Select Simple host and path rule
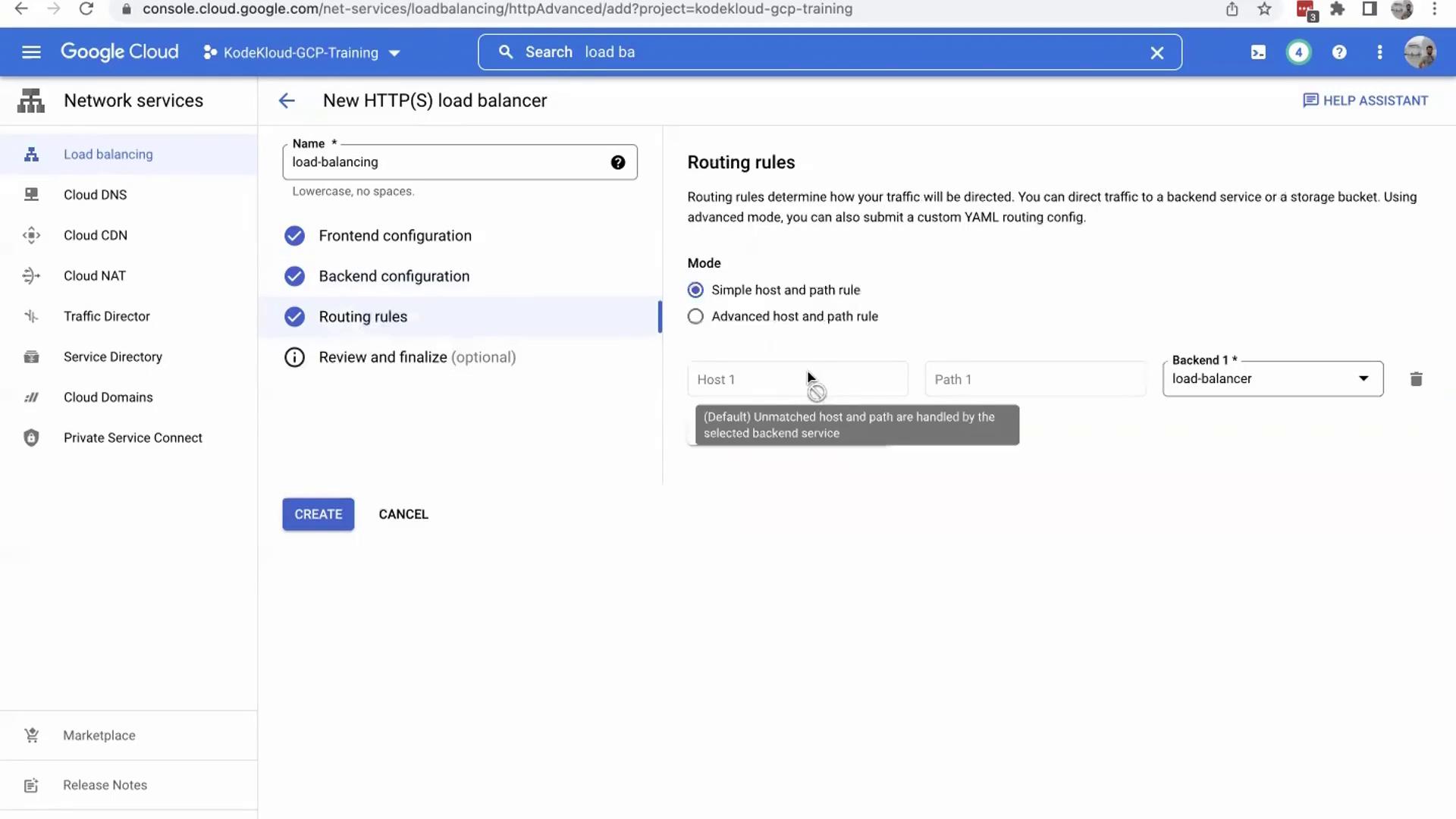The width and height of the screenshot is (1456, 819). click(695, 290)
